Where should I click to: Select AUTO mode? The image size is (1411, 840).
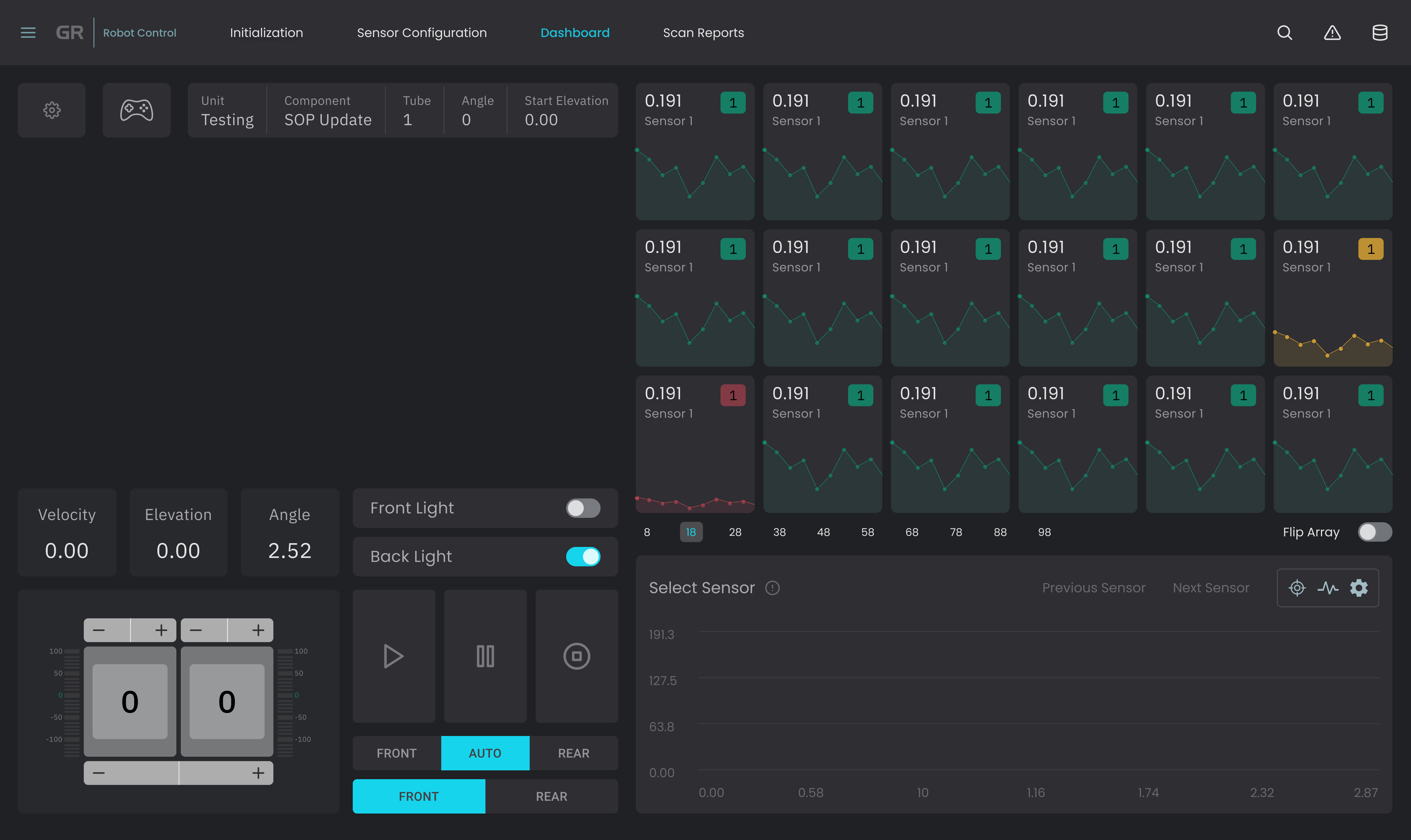click(x=485, y=753)
